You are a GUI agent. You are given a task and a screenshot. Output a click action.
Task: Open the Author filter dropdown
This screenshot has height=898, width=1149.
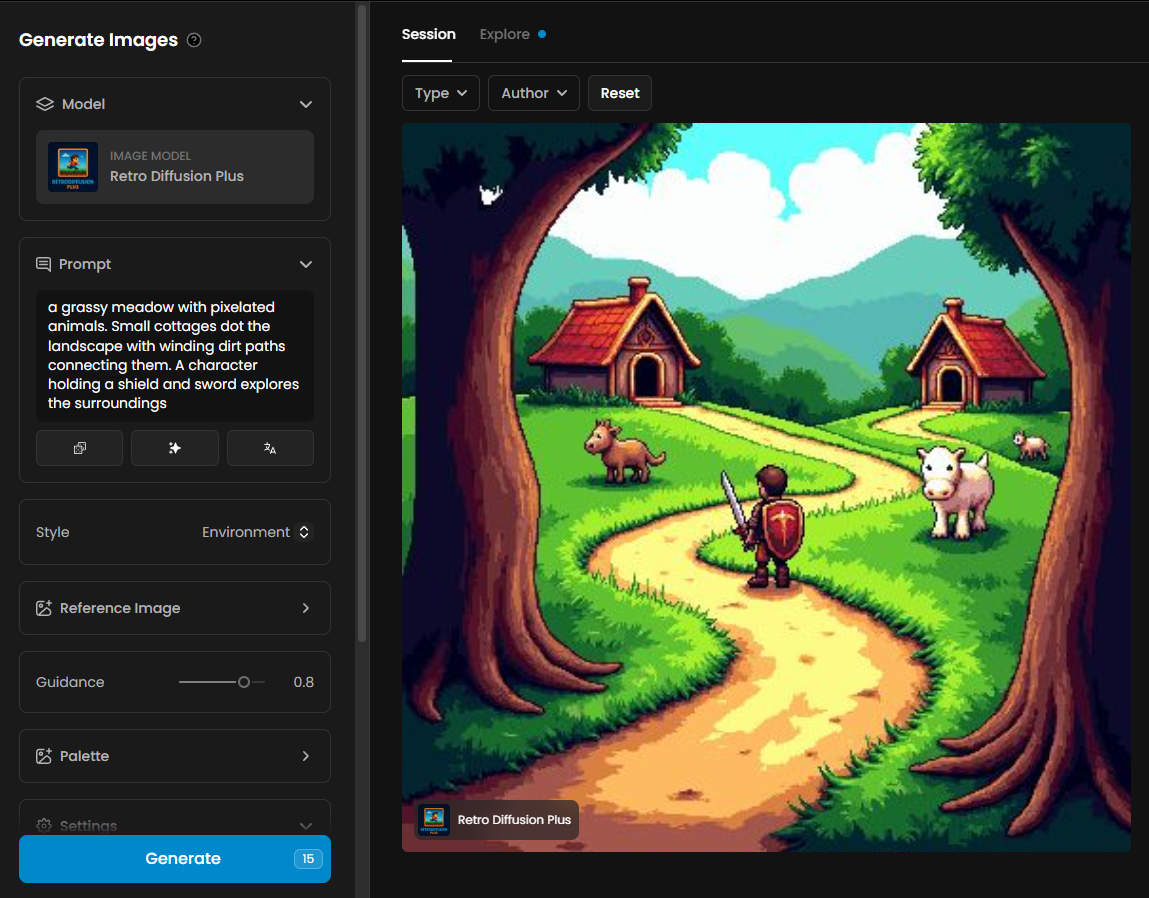click(x=533, y=93)
